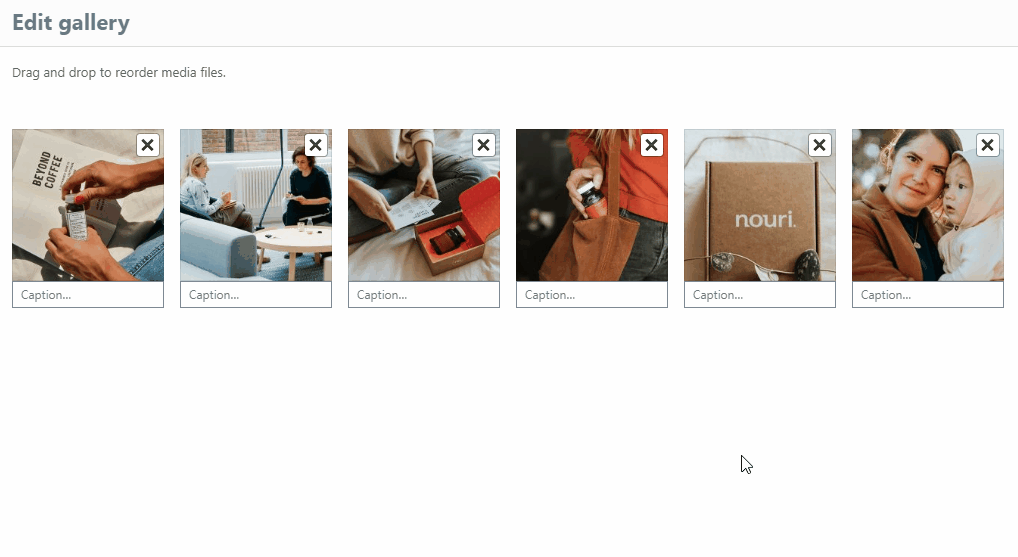Image resolution: width=1018 pixels, height=557 pixels.
Task: Click caption field under red box image
Action: (424, 295)
